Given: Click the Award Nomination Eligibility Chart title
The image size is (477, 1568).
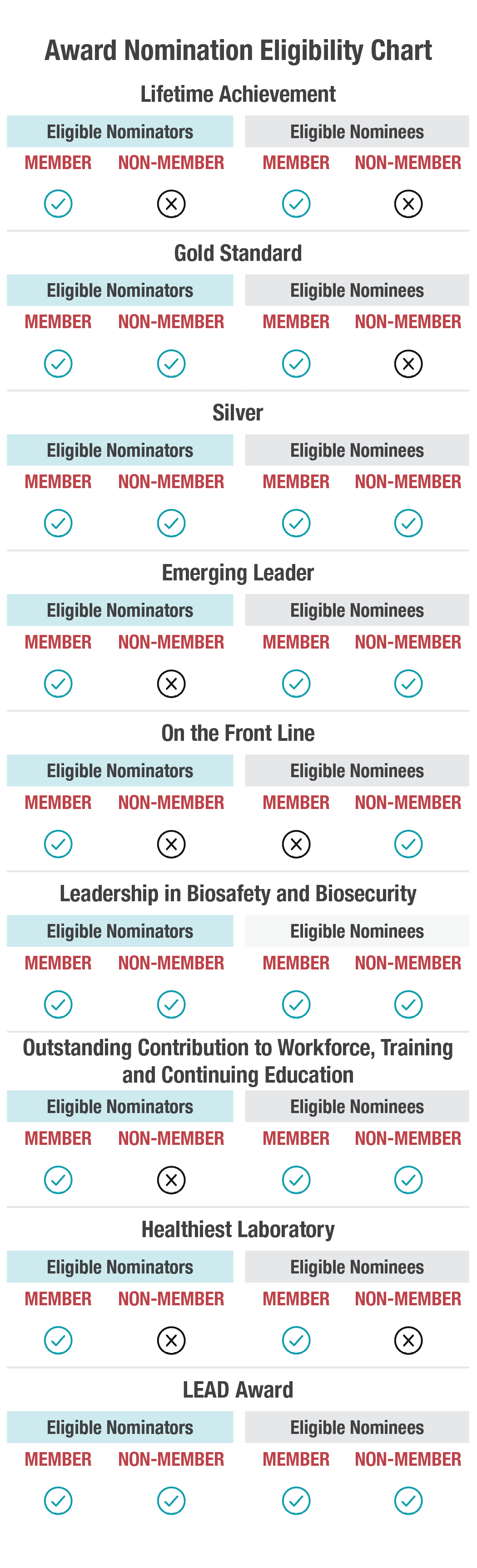Looking at the screenshot, I should (x=238, y=50).
